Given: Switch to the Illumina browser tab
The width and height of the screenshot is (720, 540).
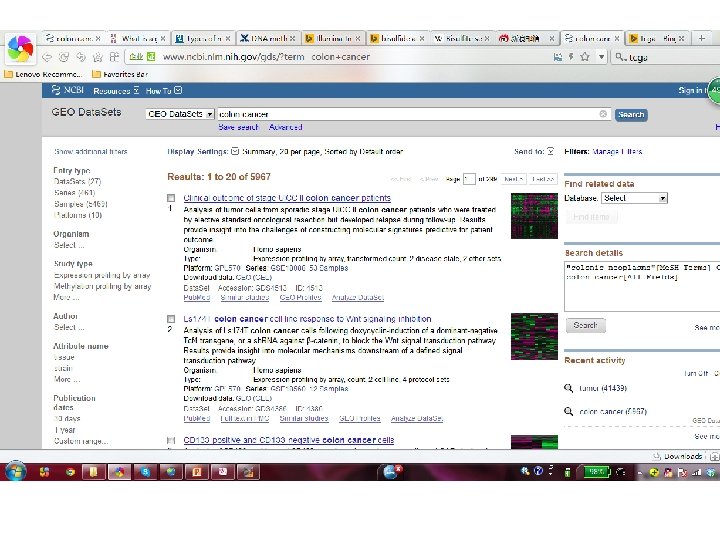Looking at the screenshot, I should pos(333,39).
